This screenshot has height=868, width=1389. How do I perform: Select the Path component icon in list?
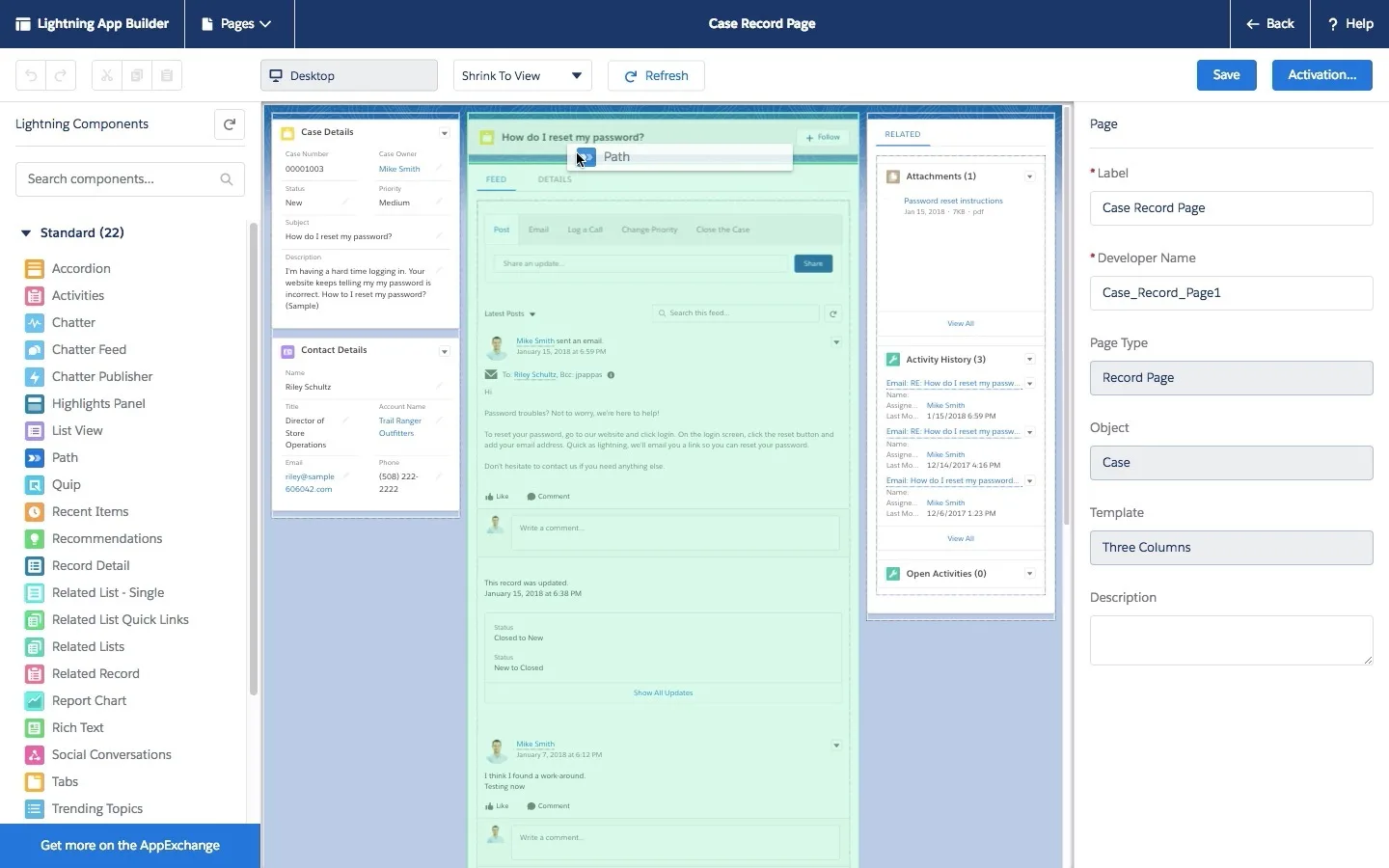[34, 458]
